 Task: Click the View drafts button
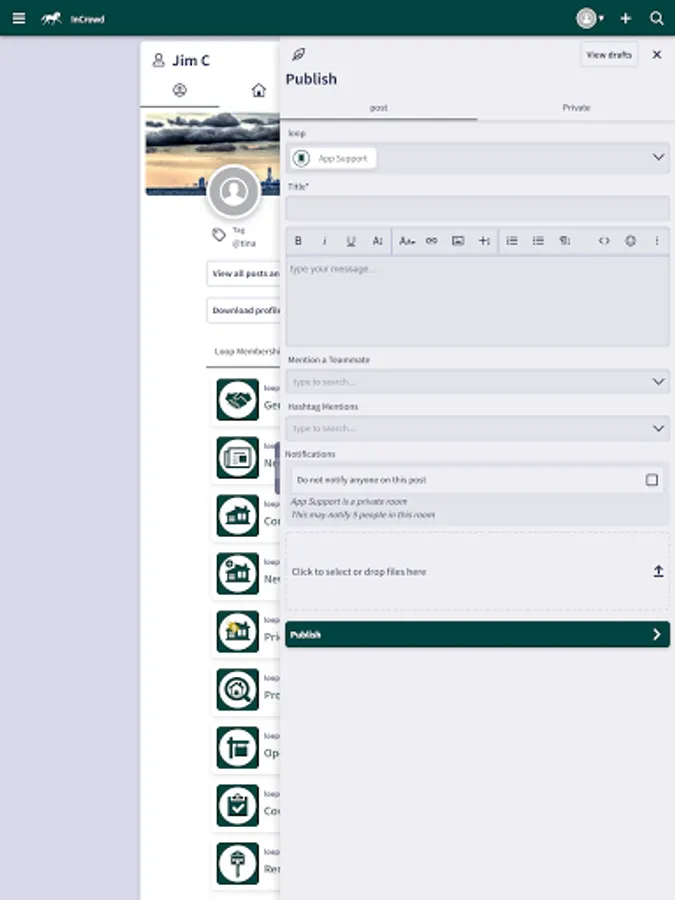point(608,55)
